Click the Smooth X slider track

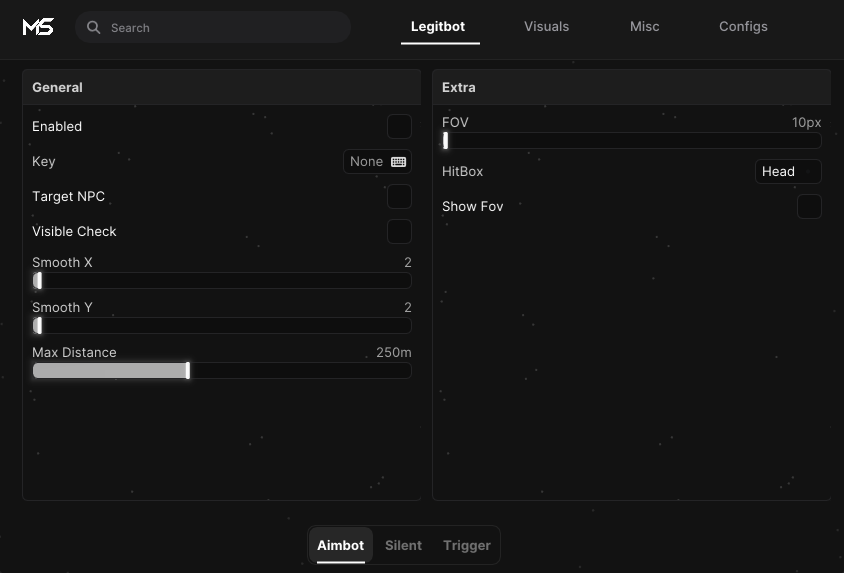pos(222,280)
